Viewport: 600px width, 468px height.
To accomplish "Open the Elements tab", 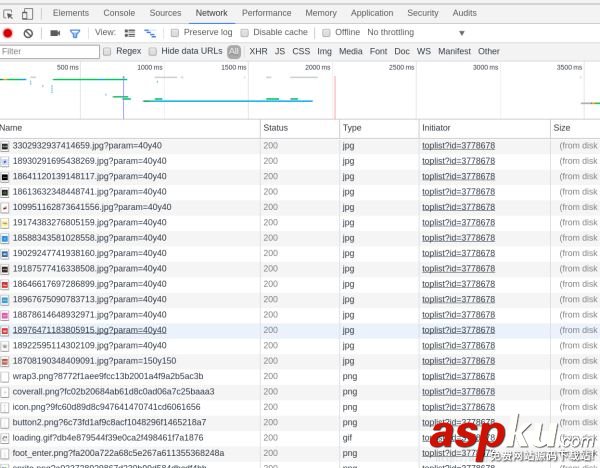I will [71, 13].
